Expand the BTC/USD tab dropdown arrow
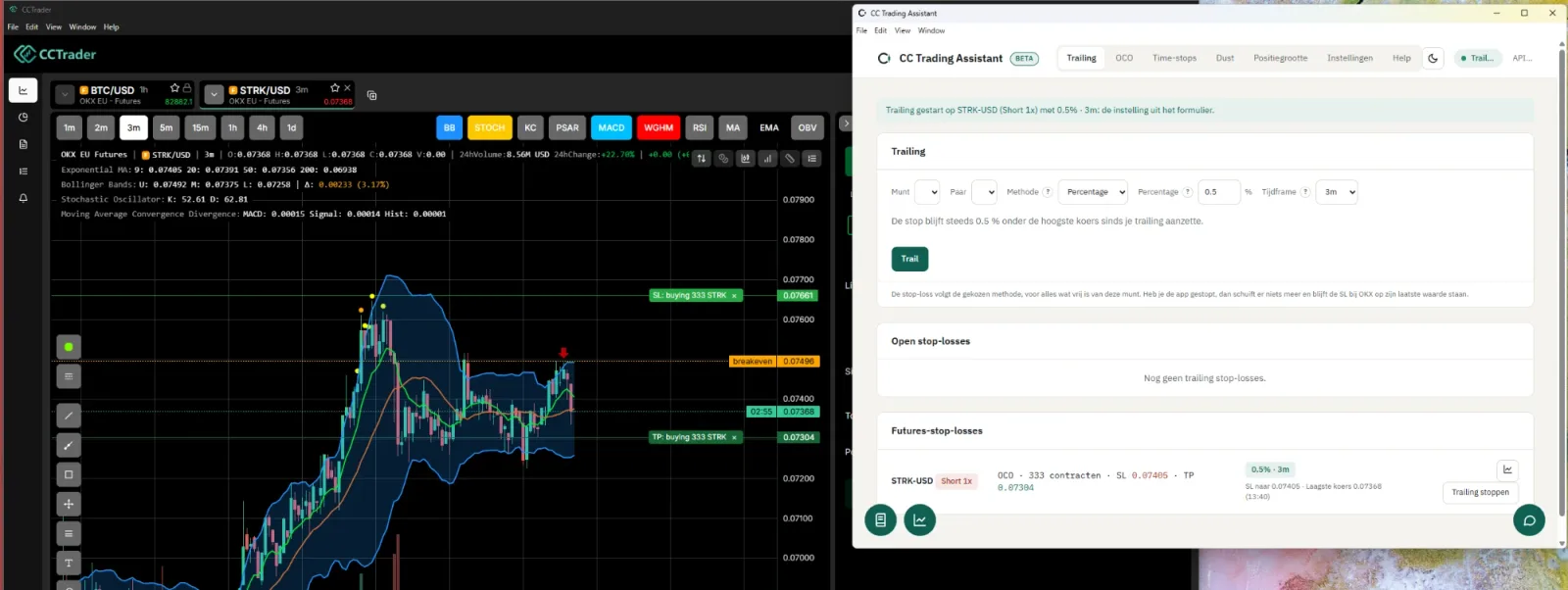The width and height of the screenshot is (1568, 590). pyautogui.click(x=65, y=95)
